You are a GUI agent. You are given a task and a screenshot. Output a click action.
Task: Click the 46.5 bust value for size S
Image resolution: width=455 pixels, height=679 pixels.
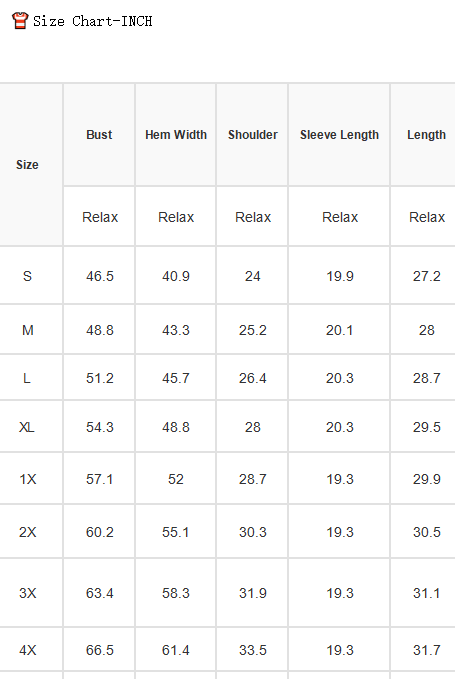tap(100, 276)
